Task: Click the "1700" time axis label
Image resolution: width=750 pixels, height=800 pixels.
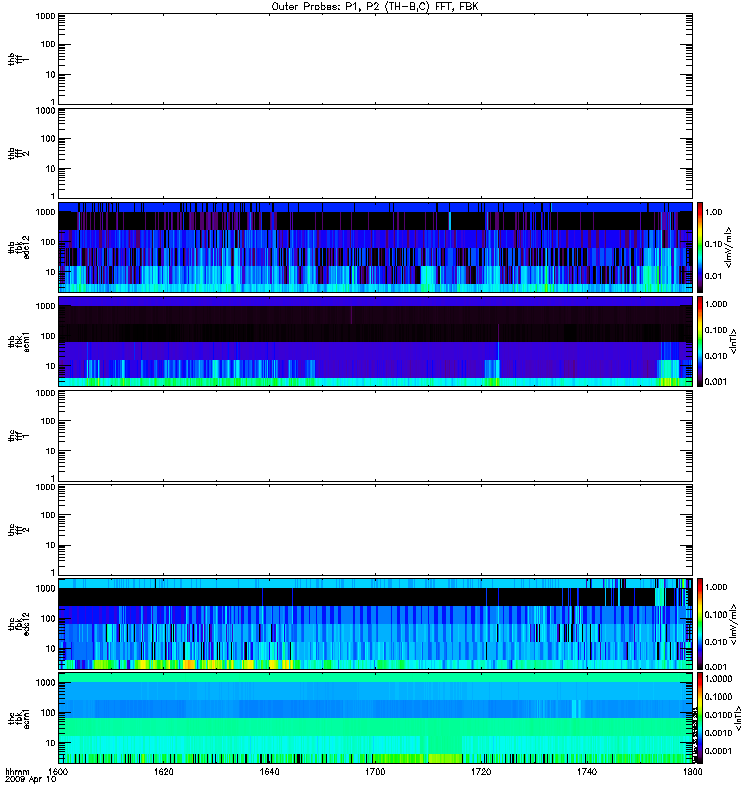Action: point(375,771)
